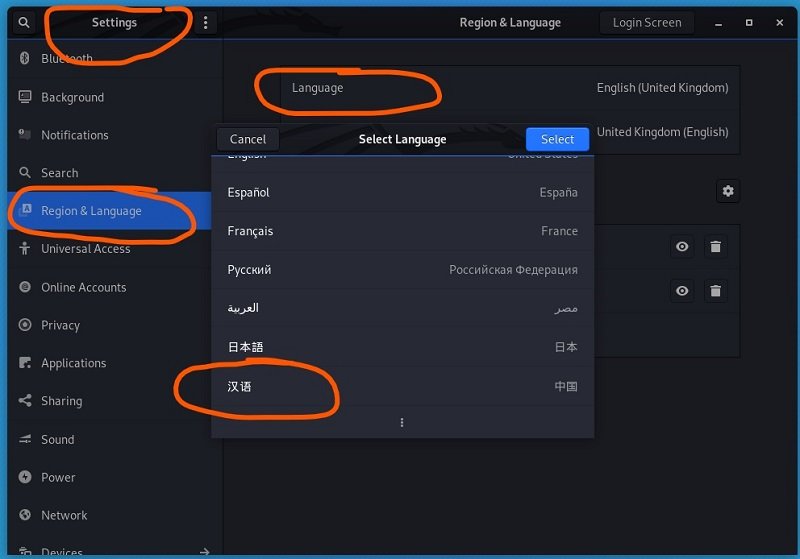This screenshot has height=559, width=800.
Task: Choose Français from the language list
Action: [402, 231]
